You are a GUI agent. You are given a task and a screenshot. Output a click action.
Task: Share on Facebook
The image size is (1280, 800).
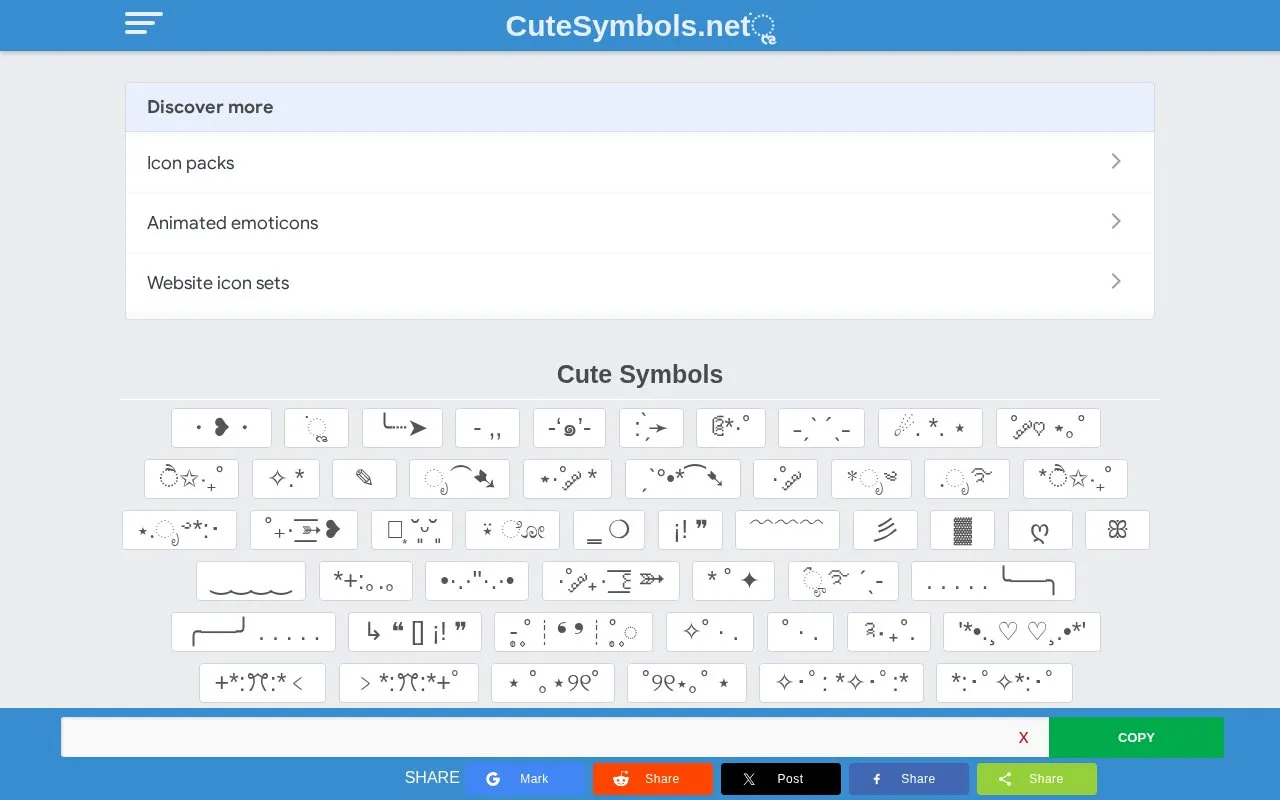click(909, 779)
